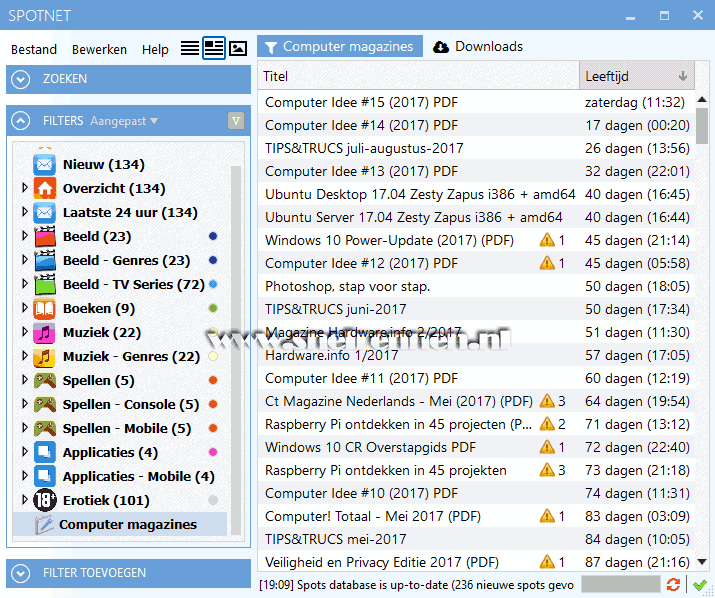Image resolution: width=715 pixels, height=598 pixels.
Task: Collapse the FILTERS panel
Action: tap(21, 121)
